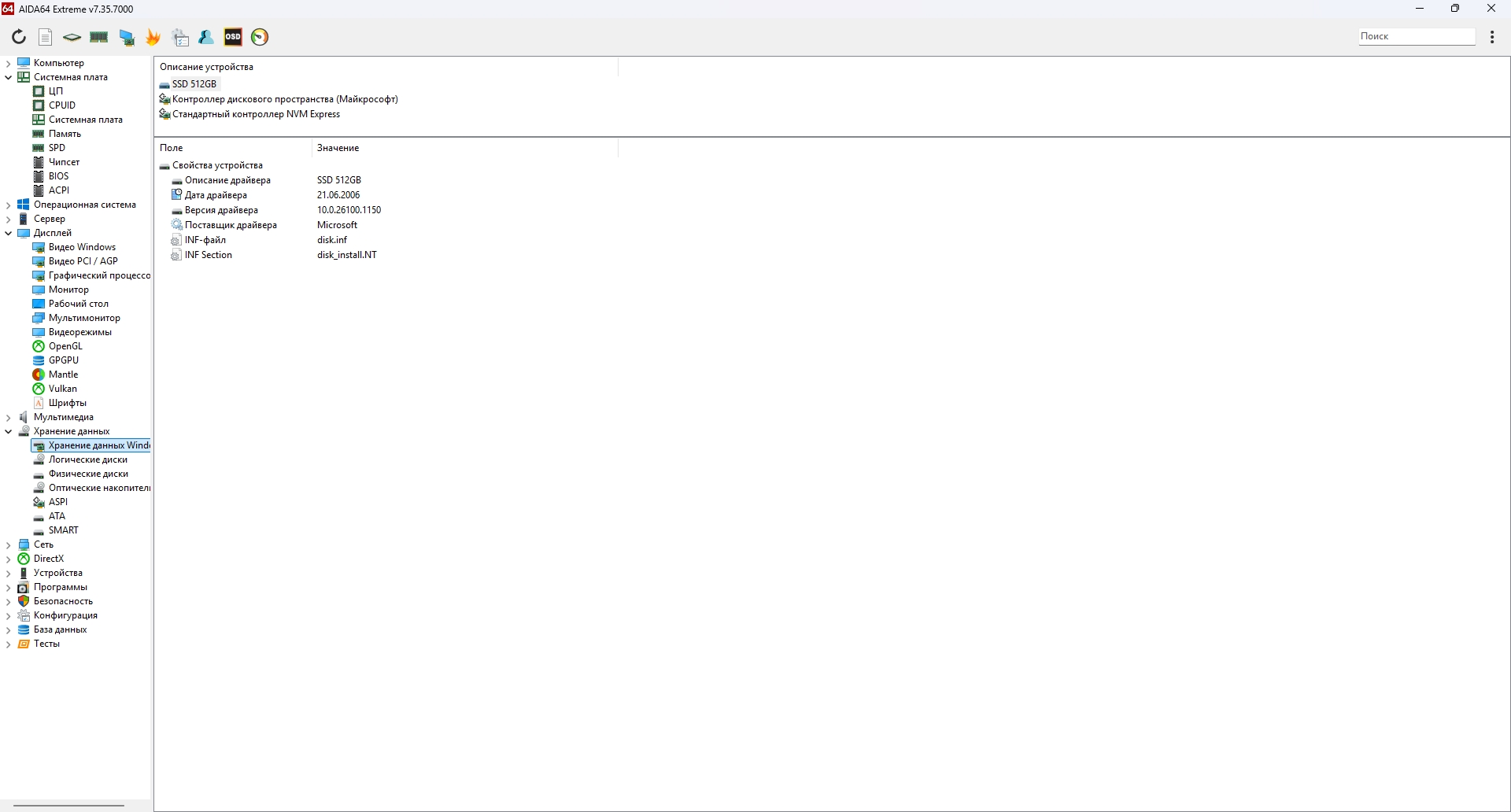Open the three-dot main menu
This screenshot has height=812, width=1511.
[x=1492, y=37]
